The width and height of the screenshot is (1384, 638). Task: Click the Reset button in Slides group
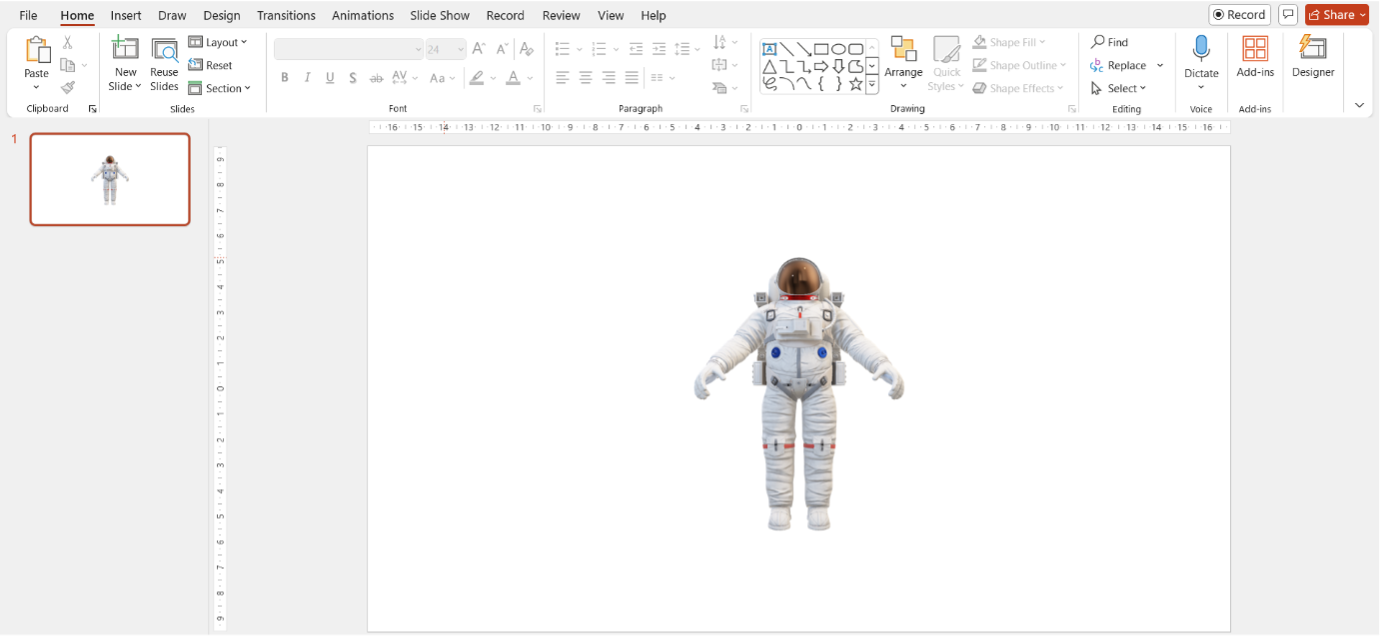[x=212, y=64]
